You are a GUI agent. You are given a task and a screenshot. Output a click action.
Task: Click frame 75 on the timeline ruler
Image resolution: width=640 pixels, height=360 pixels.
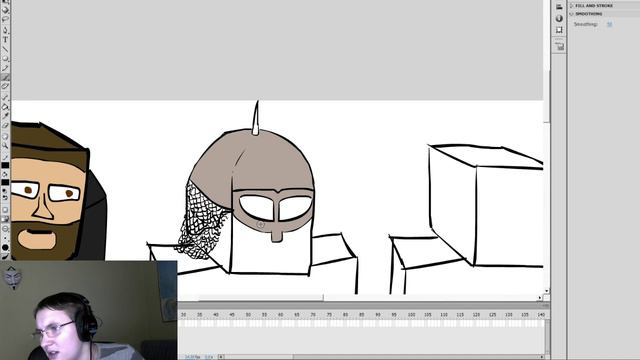[x=329, y=315]
